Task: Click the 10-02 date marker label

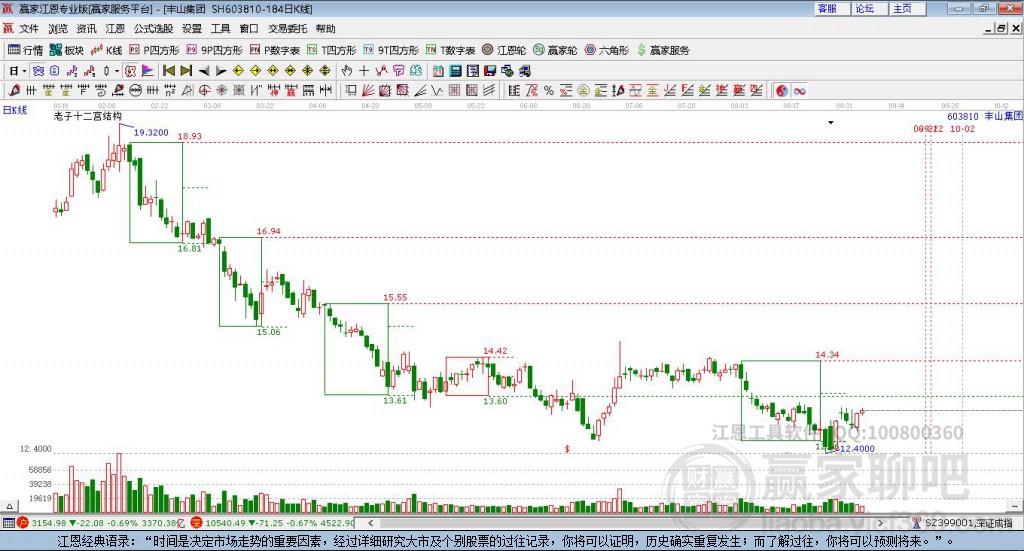Action: point(962,129)
